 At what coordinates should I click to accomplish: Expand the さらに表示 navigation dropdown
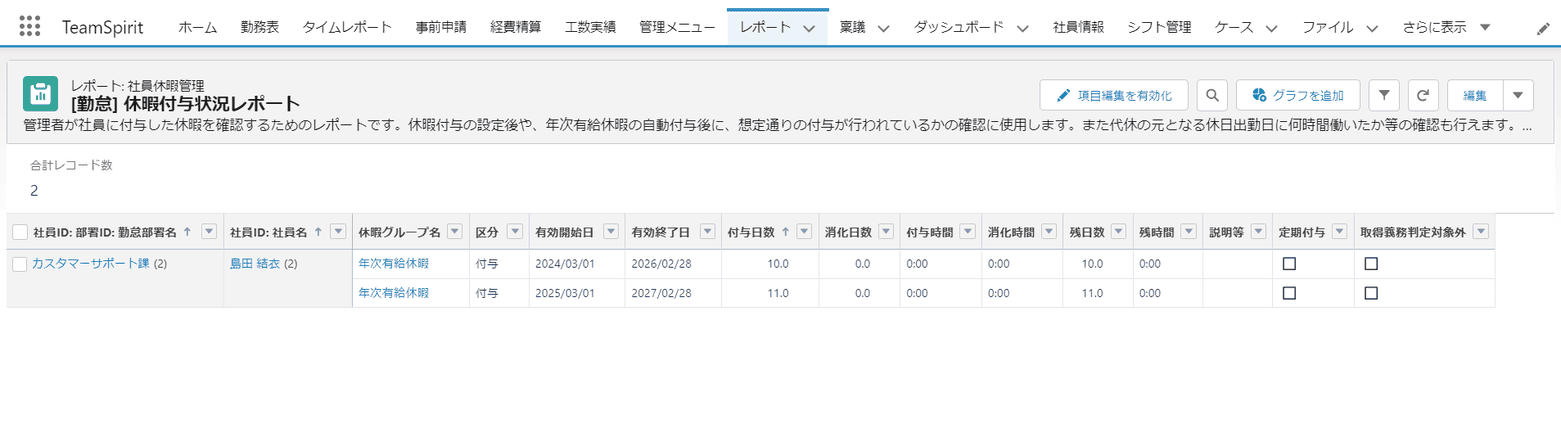[x=1484, y=28]
